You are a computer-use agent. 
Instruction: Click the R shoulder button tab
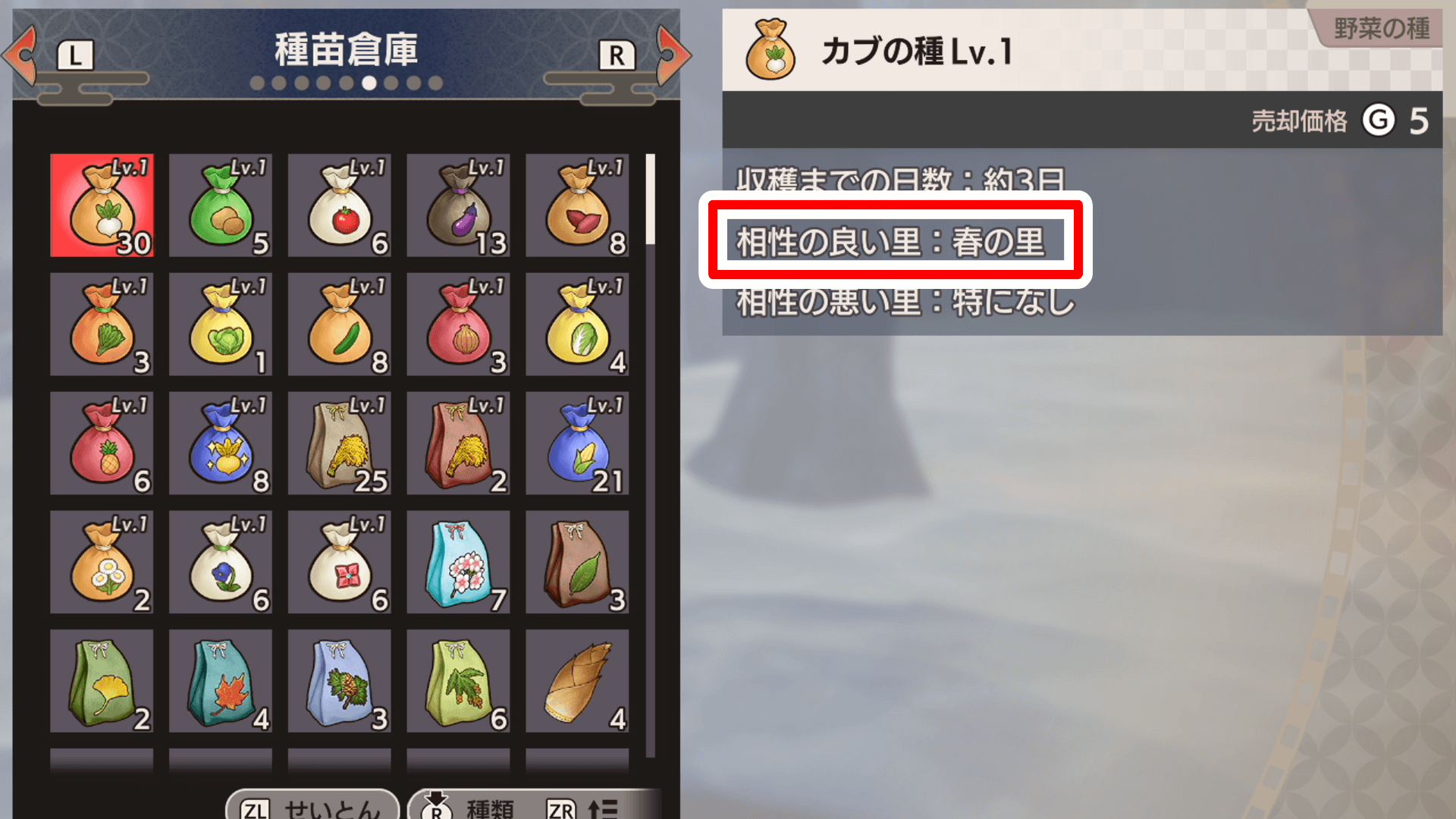617,55
